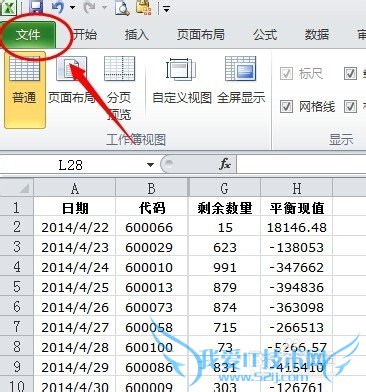The image size is (366, 392).
Task: Select column H header
Action: click(x=297, y=188)
